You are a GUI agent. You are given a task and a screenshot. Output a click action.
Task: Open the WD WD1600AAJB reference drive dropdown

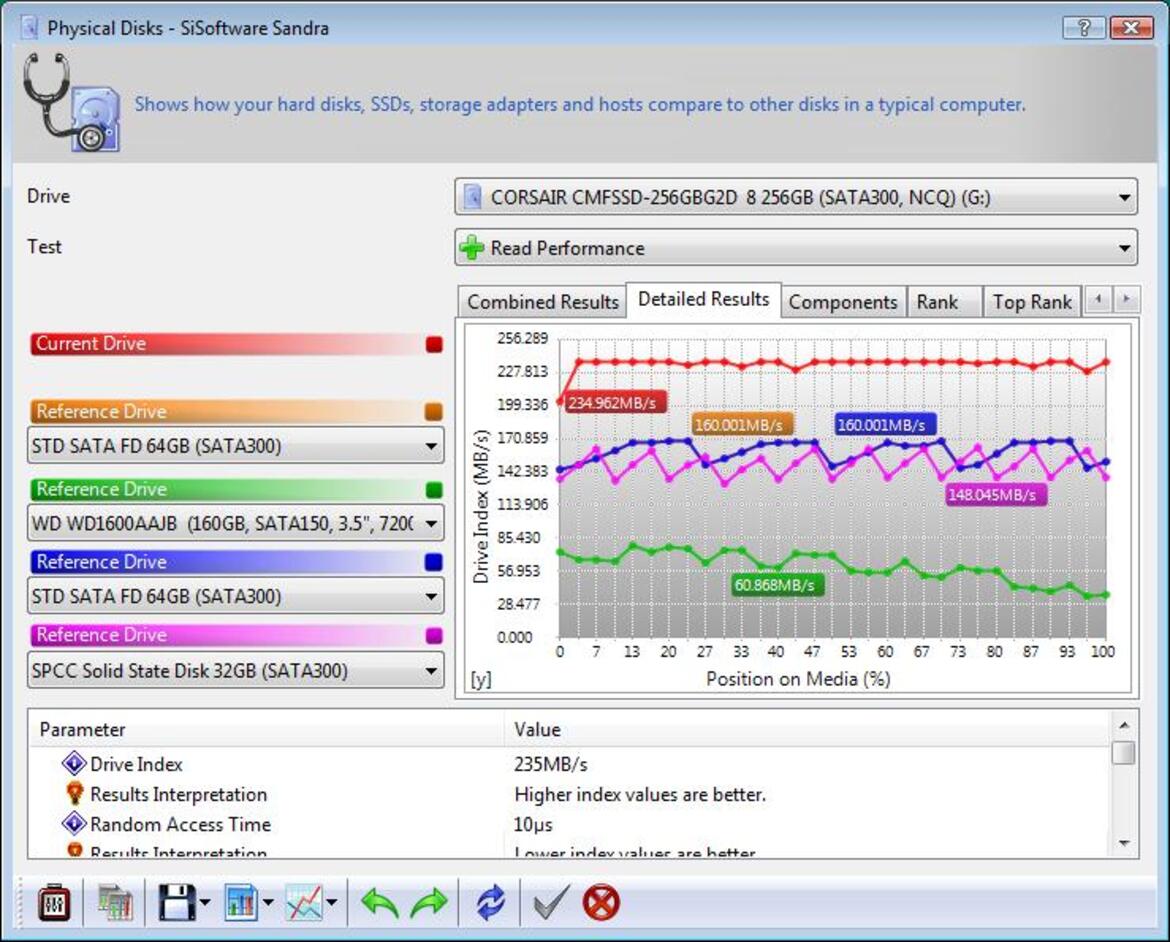coord(431,523)
